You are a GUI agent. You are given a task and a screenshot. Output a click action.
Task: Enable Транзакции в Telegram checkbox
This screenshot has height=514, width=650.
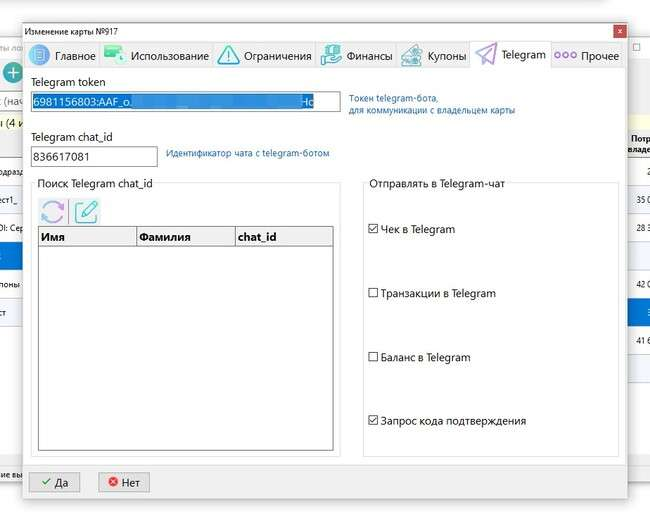[373, 294]
